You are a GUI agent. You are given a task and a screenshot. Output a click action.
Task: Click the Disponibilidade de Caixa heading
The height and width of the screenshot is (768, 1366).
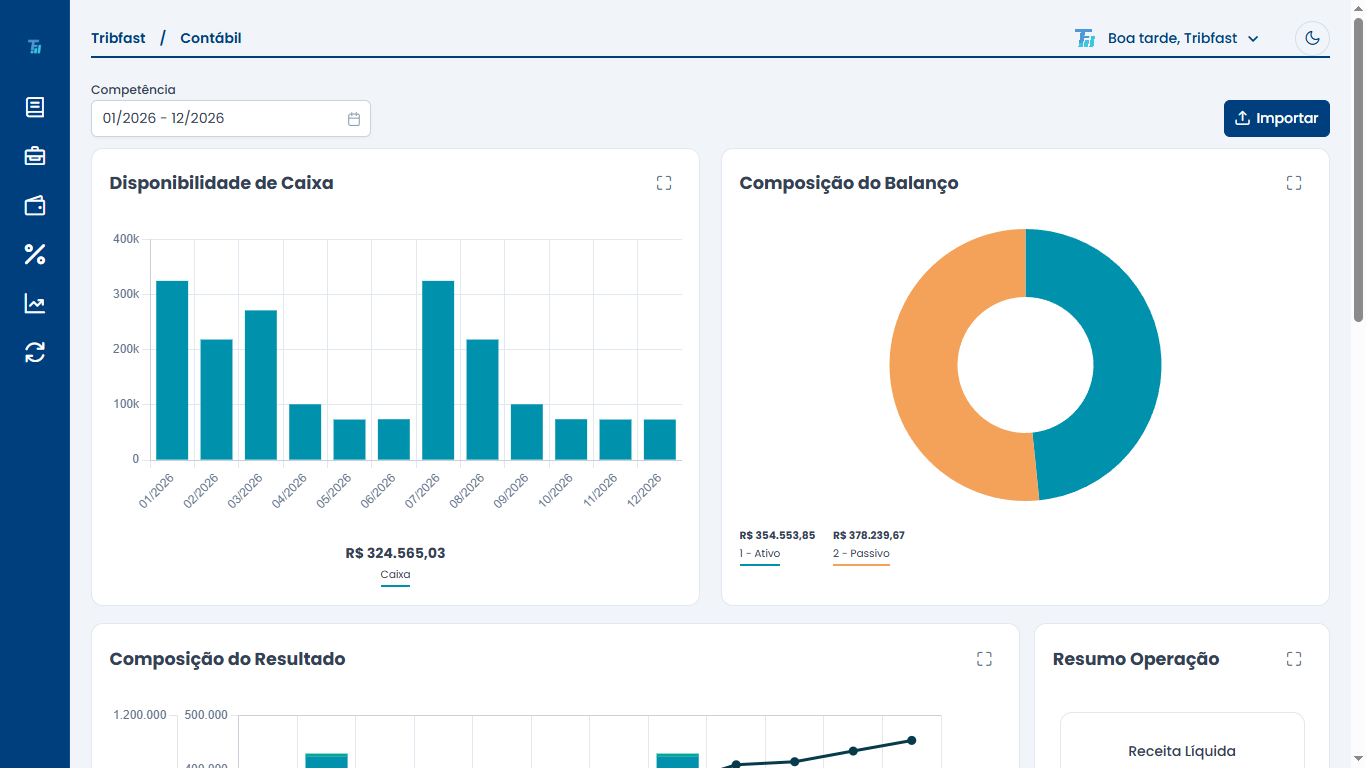click(221, 183)
